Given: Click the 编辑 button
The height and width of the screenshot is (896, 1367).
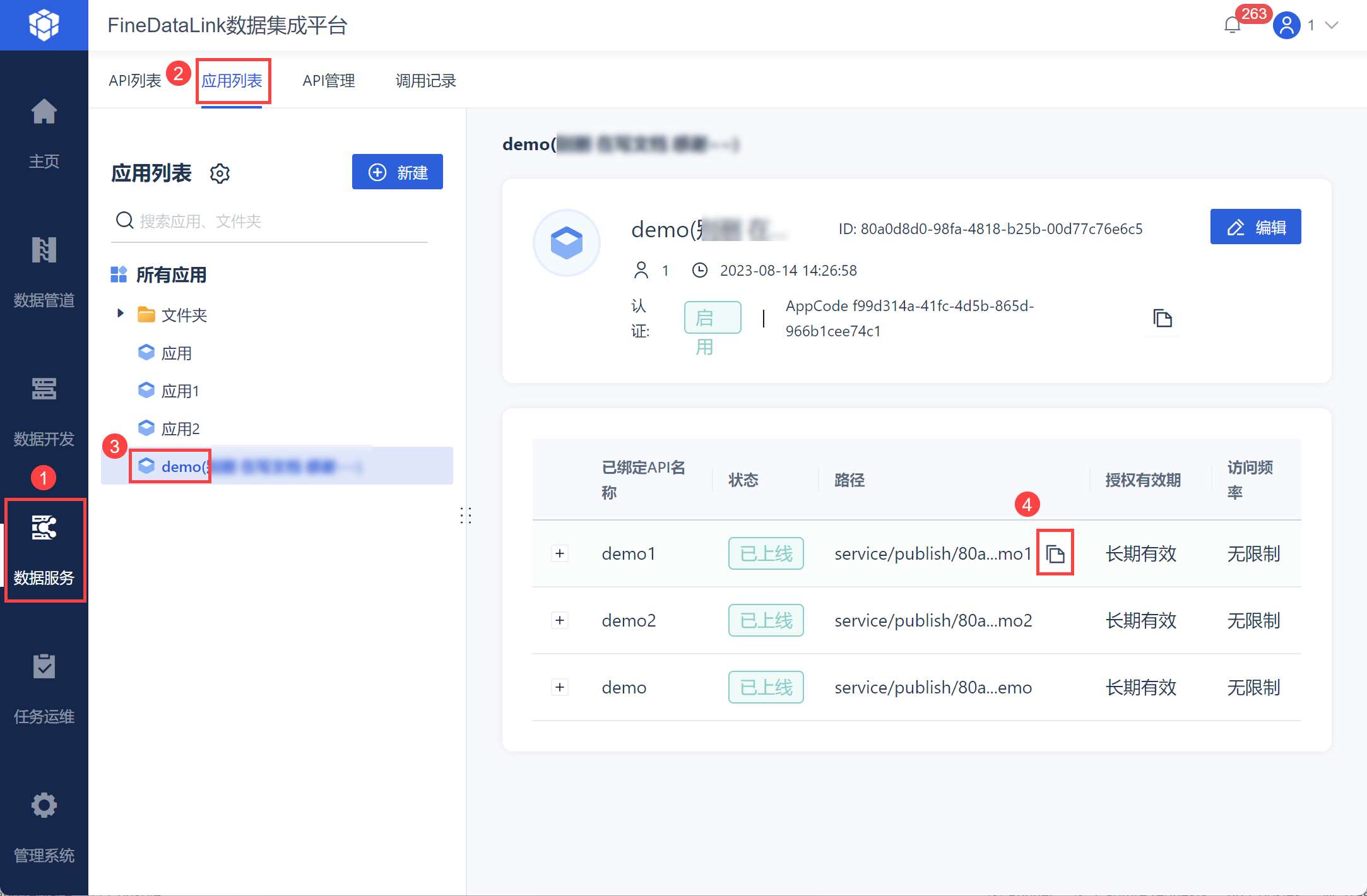Looking at the screenshot, I should coord(1255,227).
